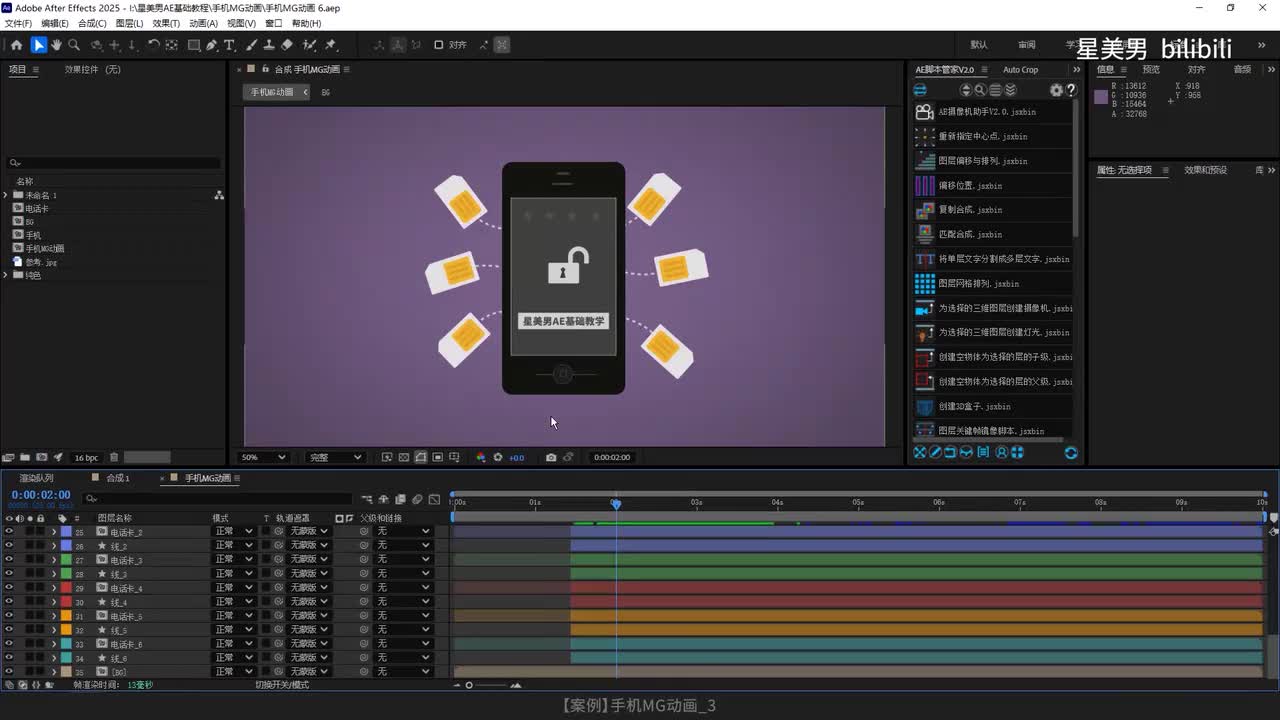
Task: Click the 16 bpc color depth button
Action: click(x=86, y=458)
